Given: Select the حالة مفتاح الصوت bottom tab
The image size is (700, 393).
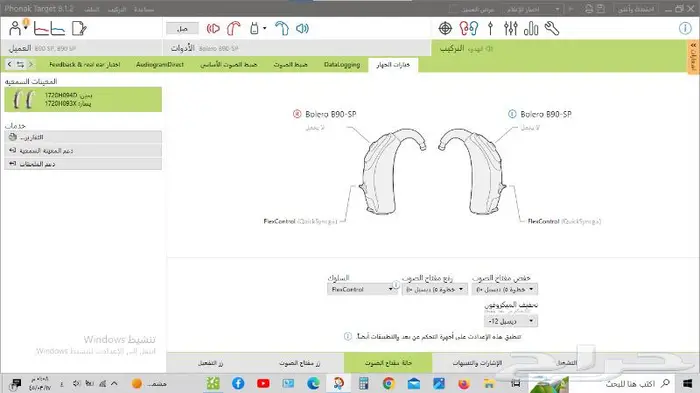Looking at the screenshot, I should tap(388, 363).
